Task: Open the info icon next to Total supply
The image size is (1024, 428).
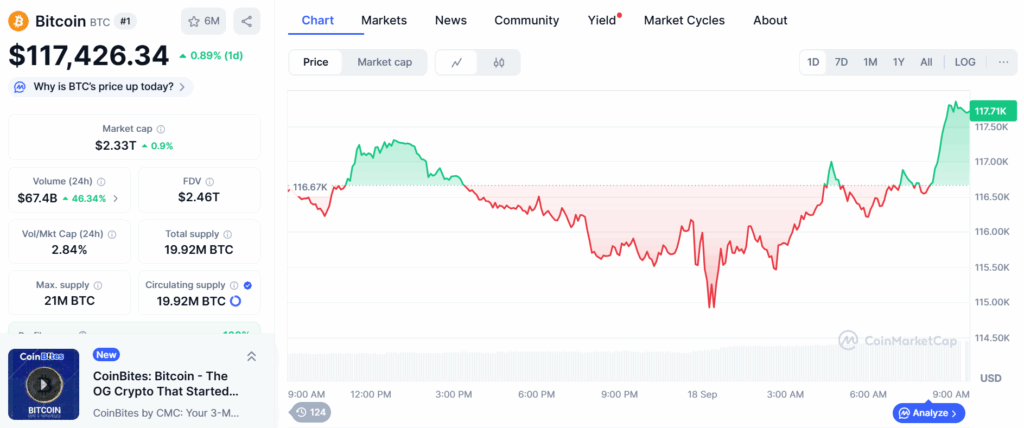Action: (x=227, y=234)
